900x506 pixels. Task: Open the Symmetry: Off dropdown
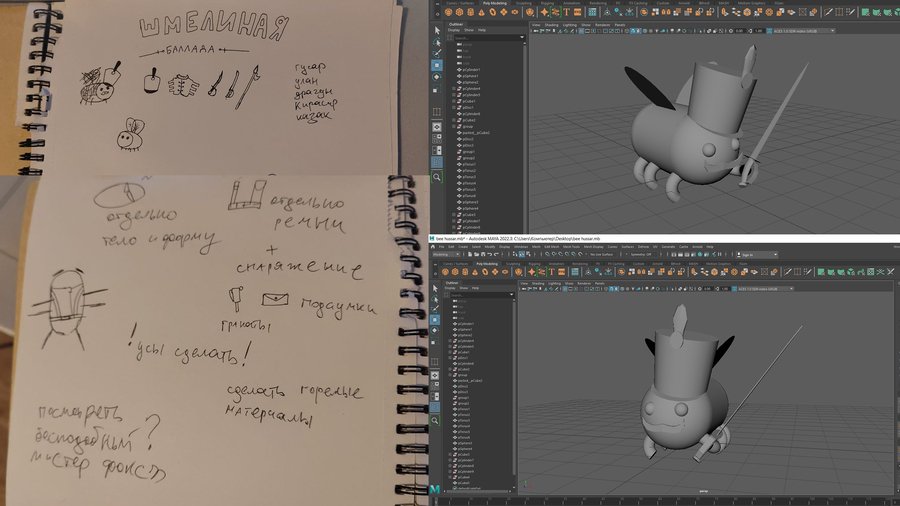coord(642,254)
